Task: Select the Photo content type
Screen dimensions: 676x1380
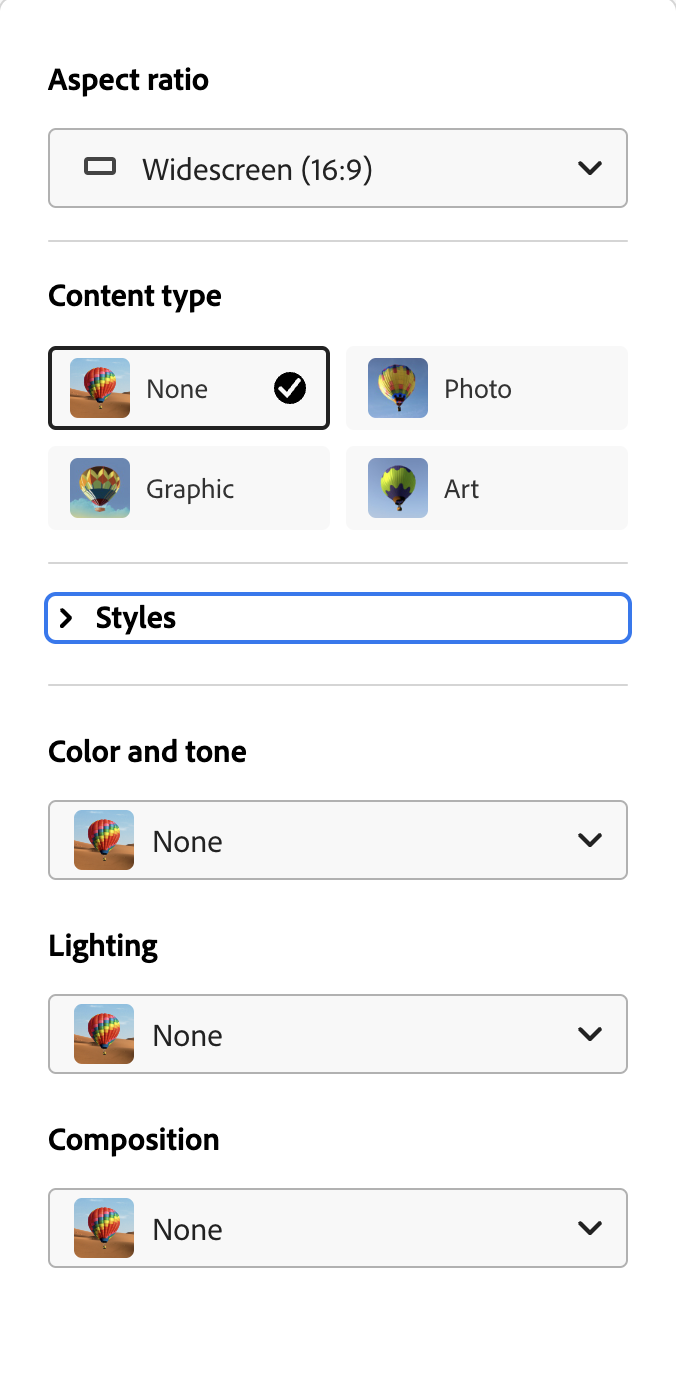Action: click(x=487, y=388)
